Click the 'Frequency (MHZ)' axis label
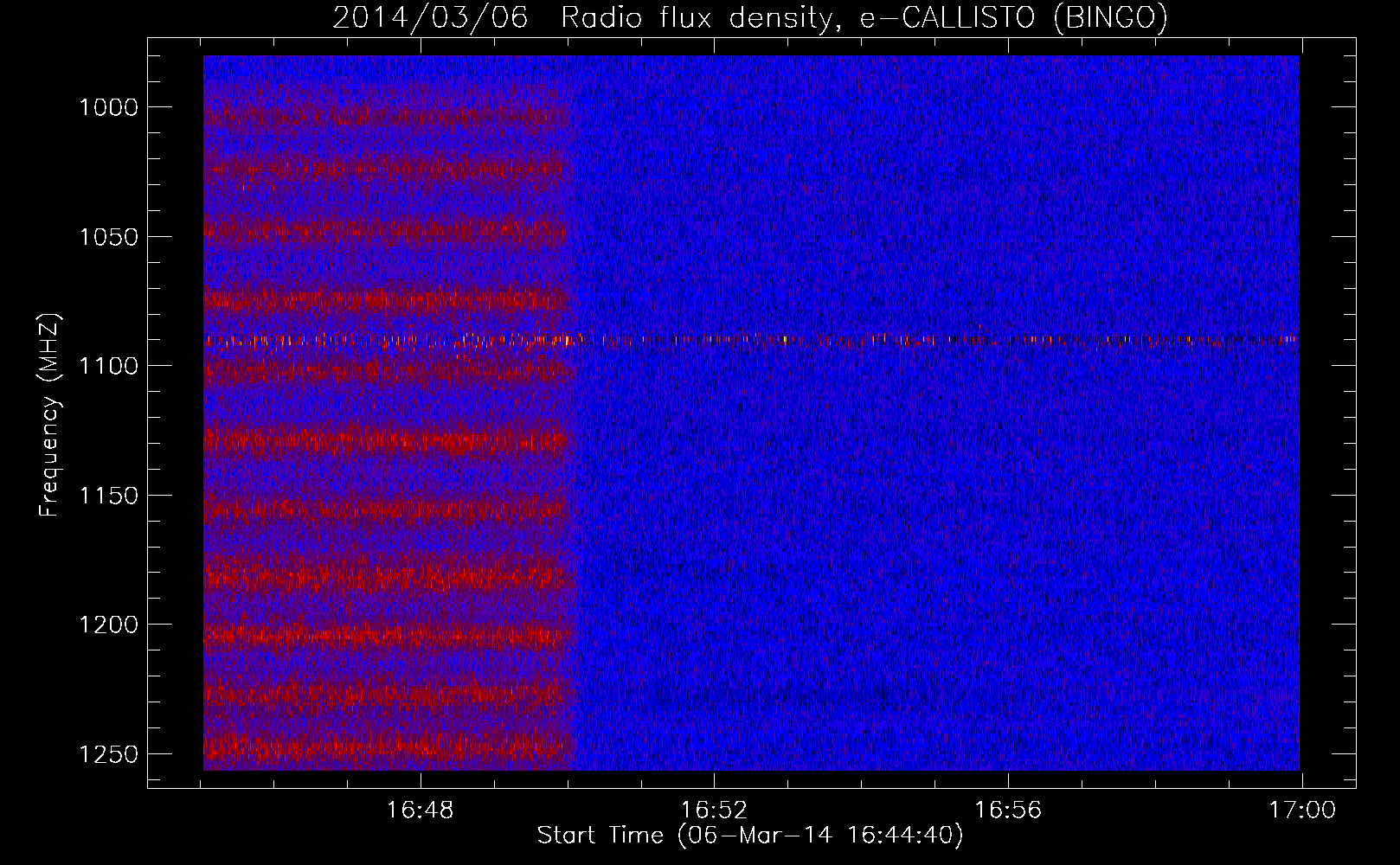This screenshot has height=865, width=1400. [x=49, y=415]
